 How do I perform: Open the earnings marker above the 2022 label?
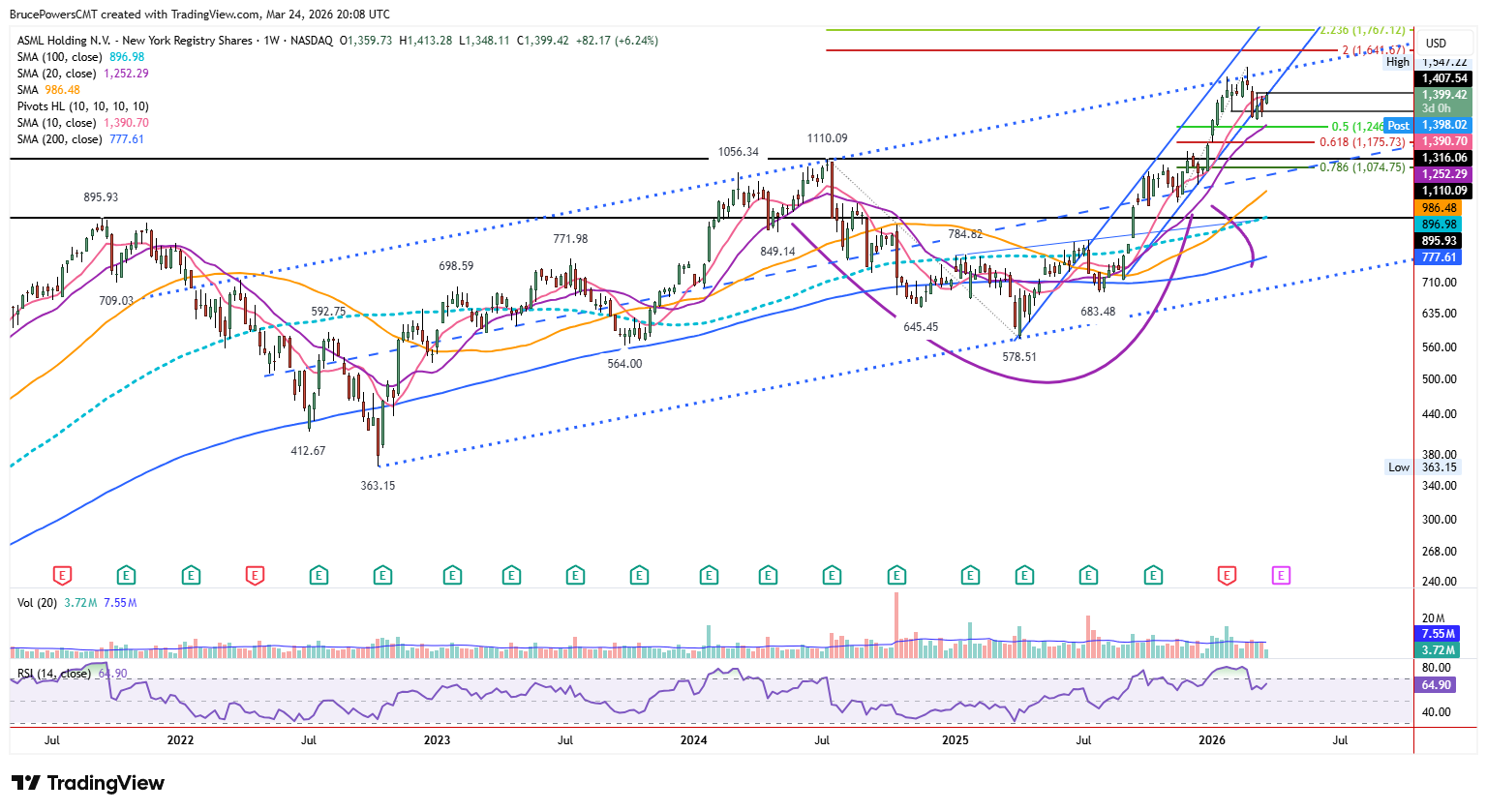pyautogui.click(x=191, y=576)
